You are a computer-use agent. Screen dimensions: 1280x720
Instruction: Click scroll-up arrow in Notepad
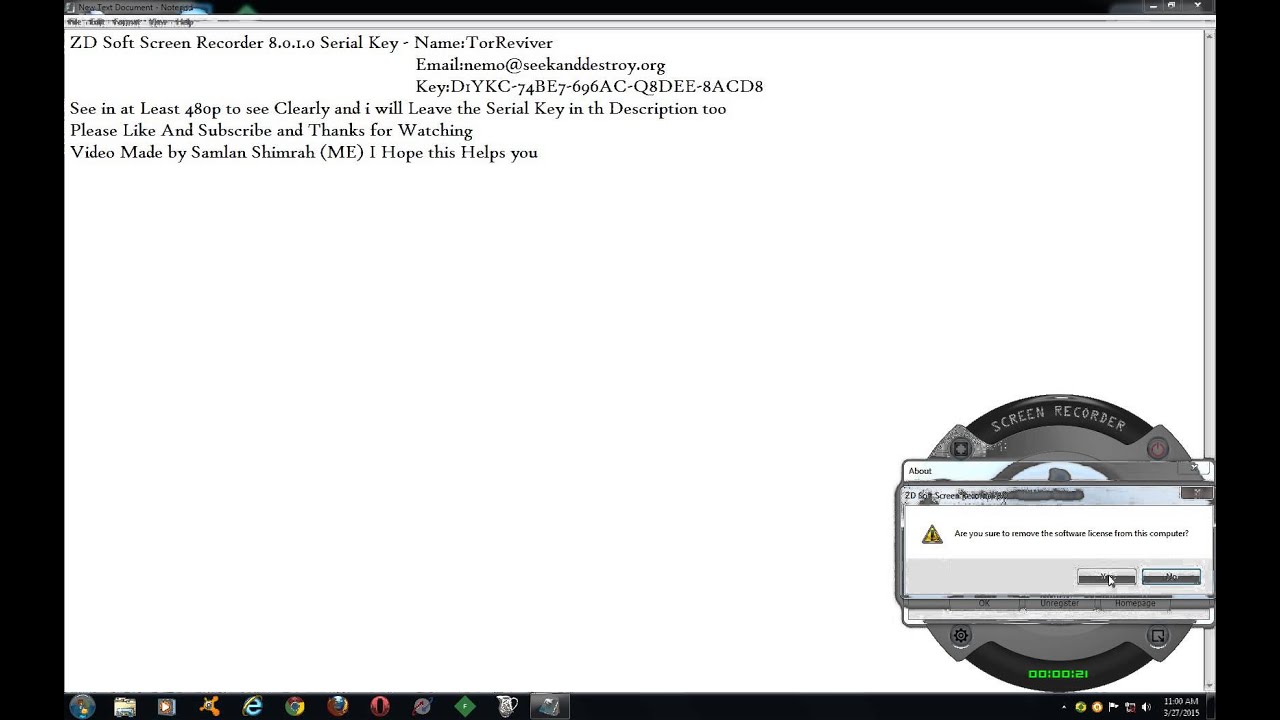pos(1209,36)
